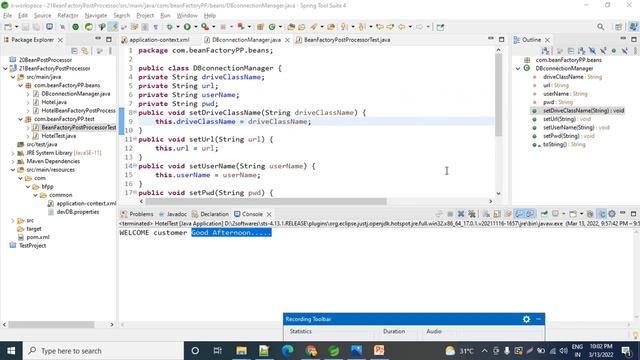
Task: Collapse com.beanFactoryPP.beans package
Action: tap(20, 85)
